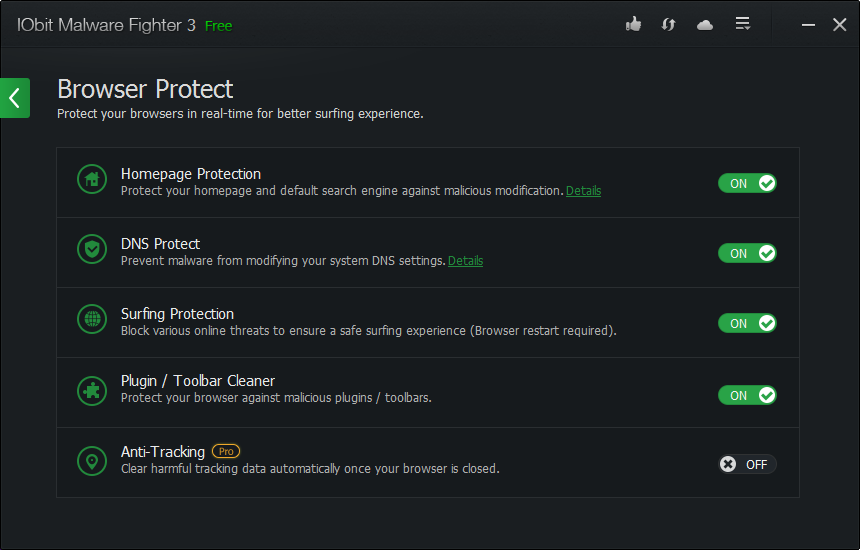Click the Plugin Toolbar Cleaner puzzle icon
This screenshot has height=550, width=860.
point(92,390)
